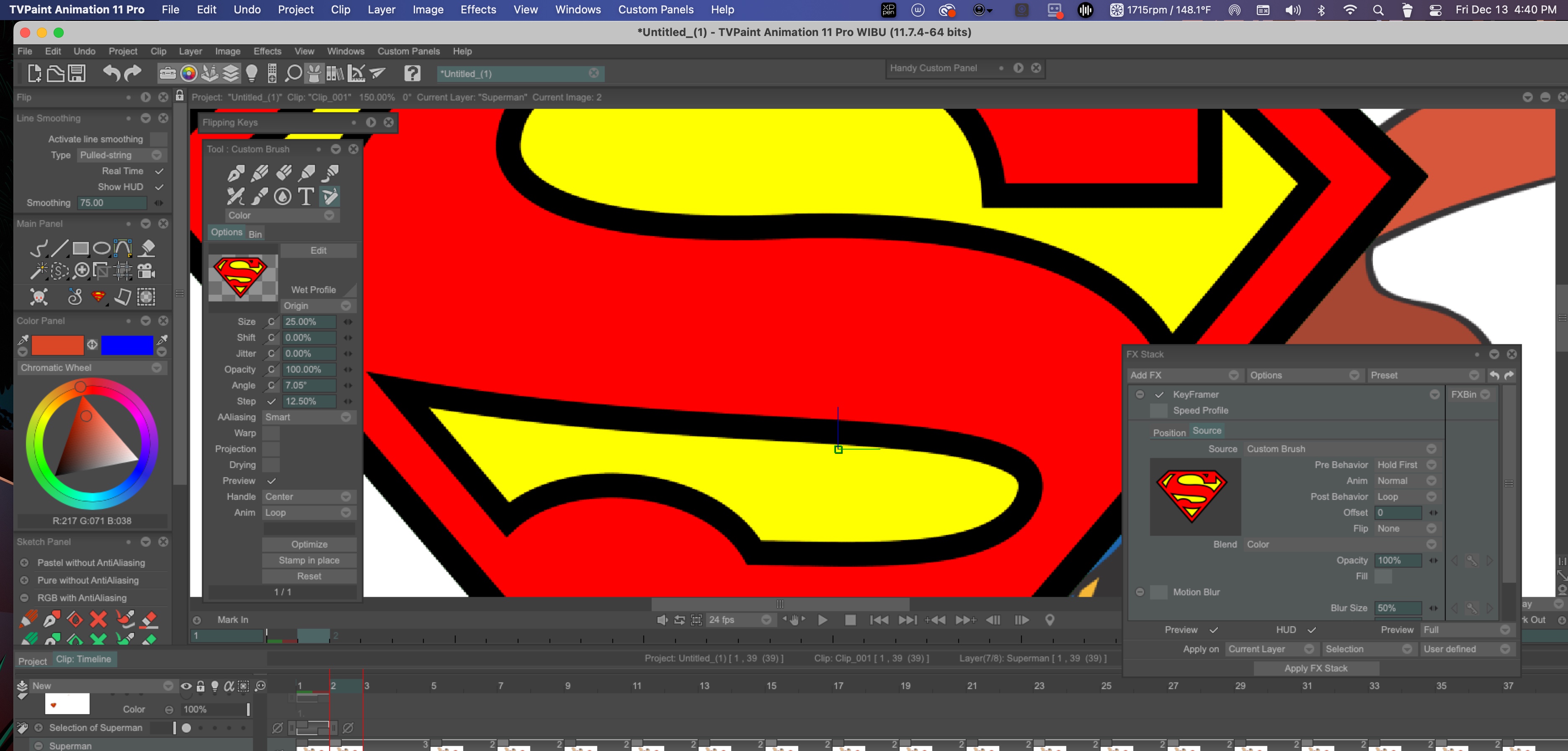
Task: Click the Play button in playback controls
Action: (823, 620)
